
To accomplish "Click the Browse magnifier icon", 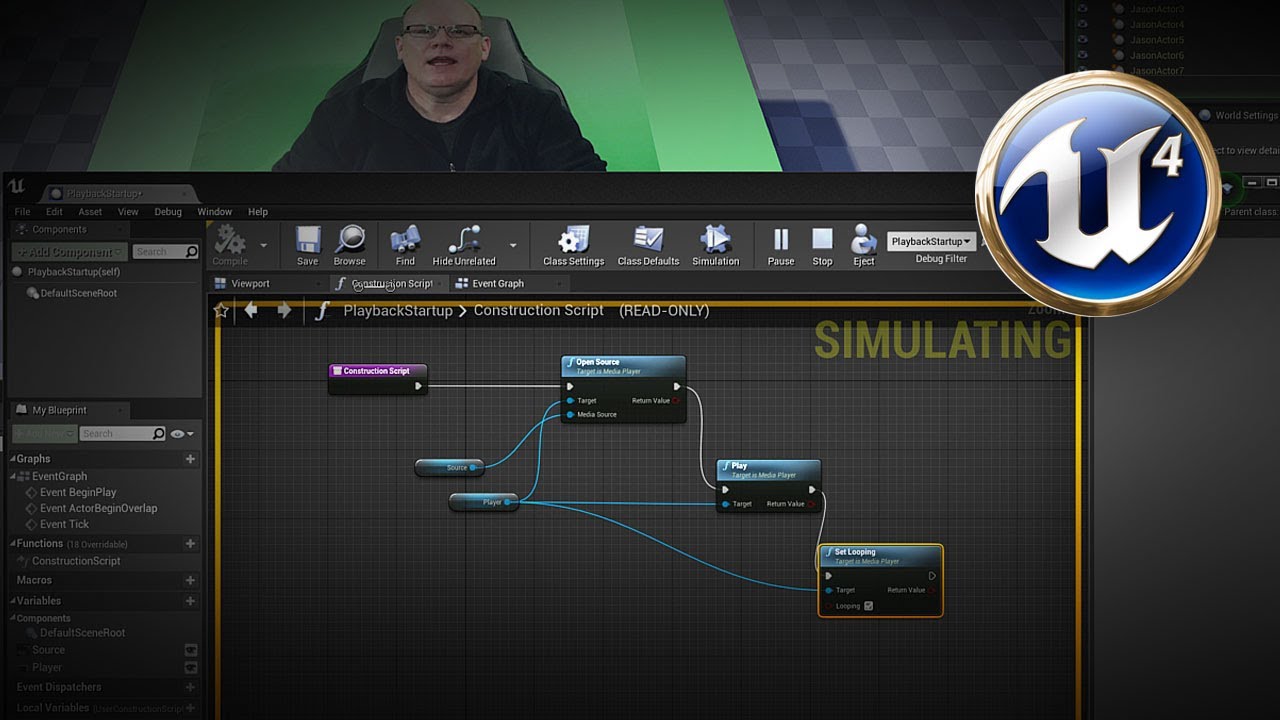I will [350, 240].
